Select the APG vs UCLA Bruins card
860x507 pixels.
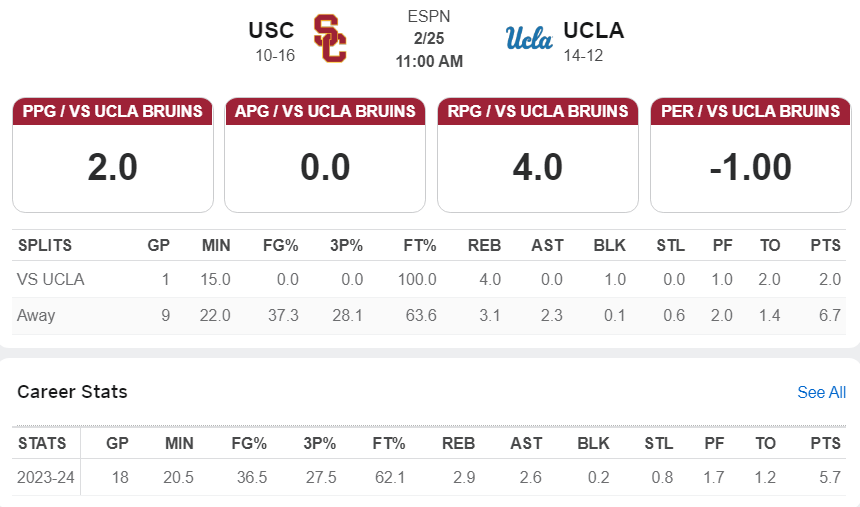pyautogui.click(x=325, y=155)
